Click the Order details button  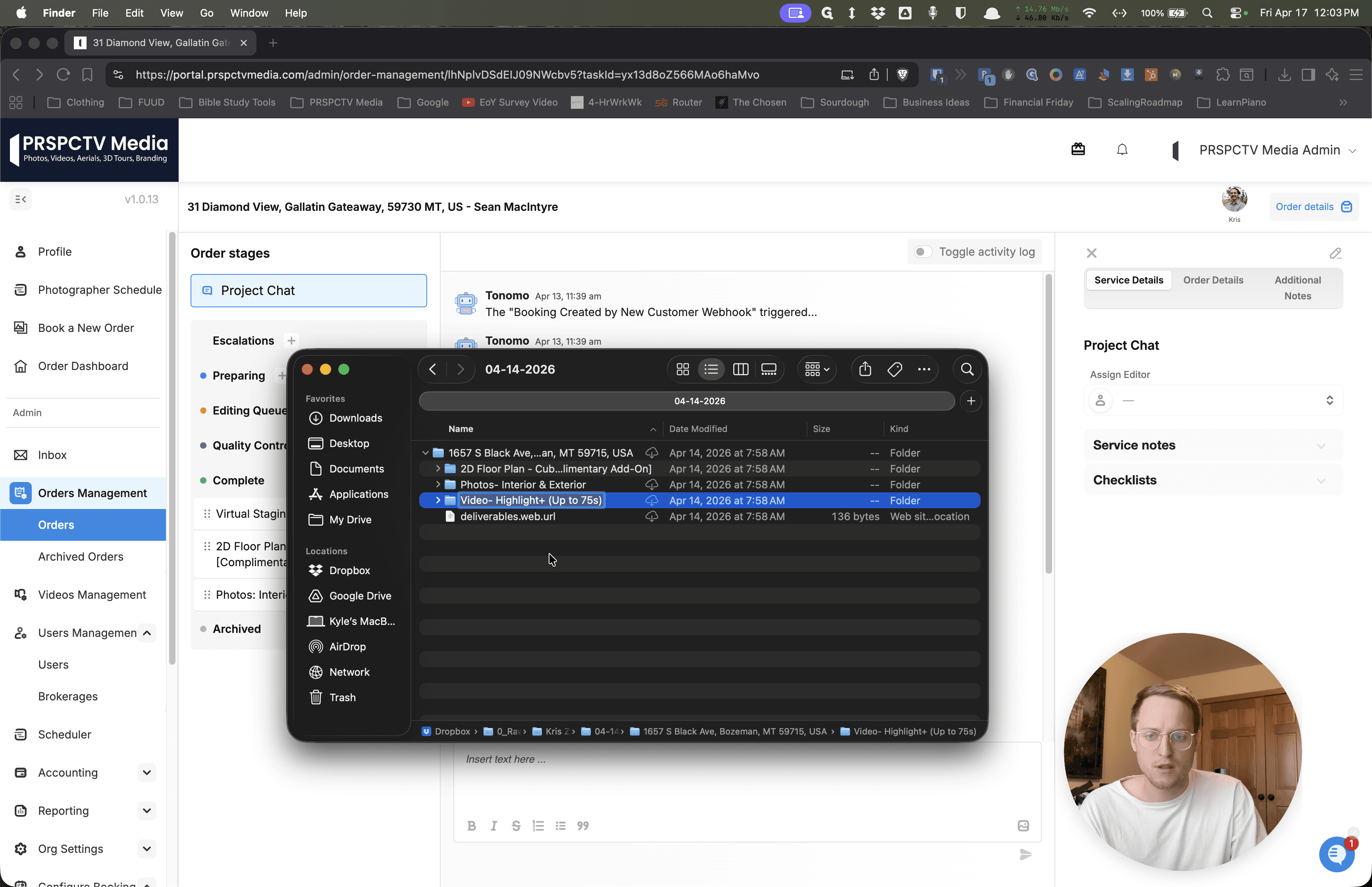1313,207
